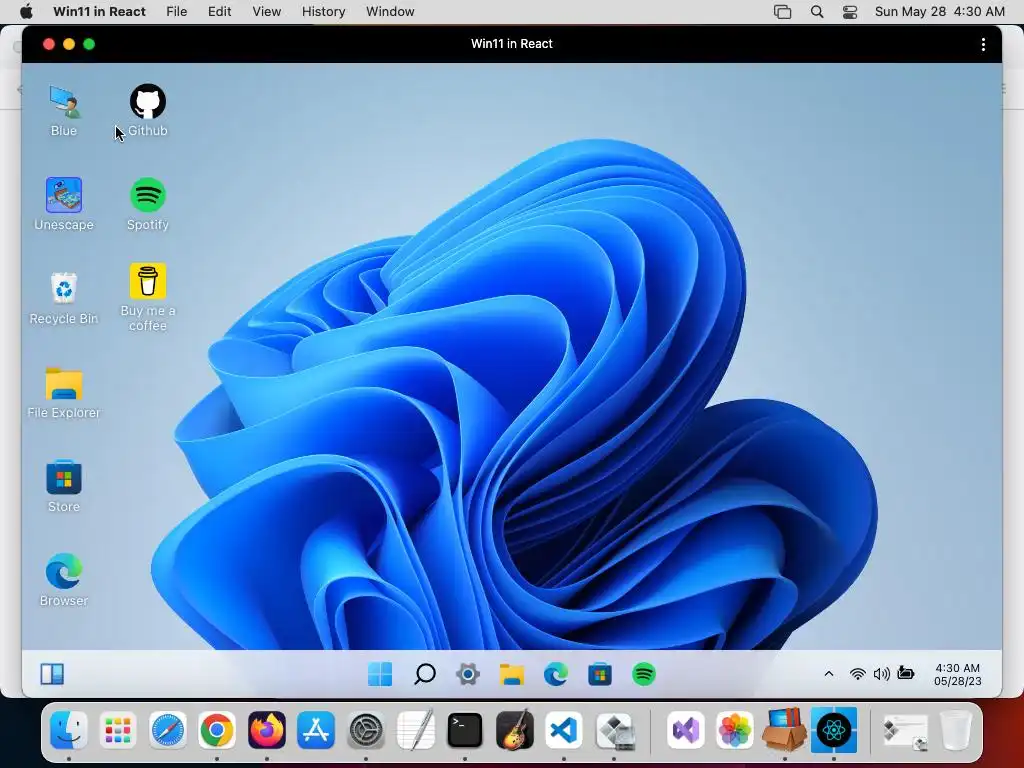1024x768 pixels.
Task: Click the React app icon in the Dock
Action: (833, 729)
